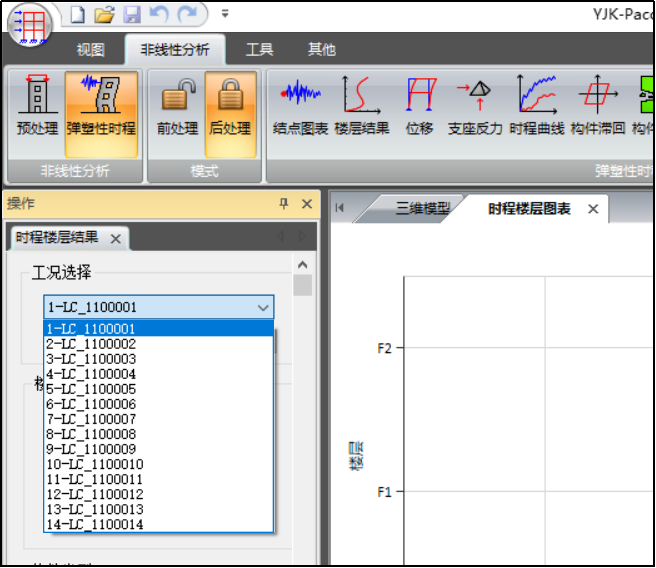Image resolution: width=656 pixels, height=568 pixels.
Task: Open 楼层结果 tool
Action: [362, 106]
